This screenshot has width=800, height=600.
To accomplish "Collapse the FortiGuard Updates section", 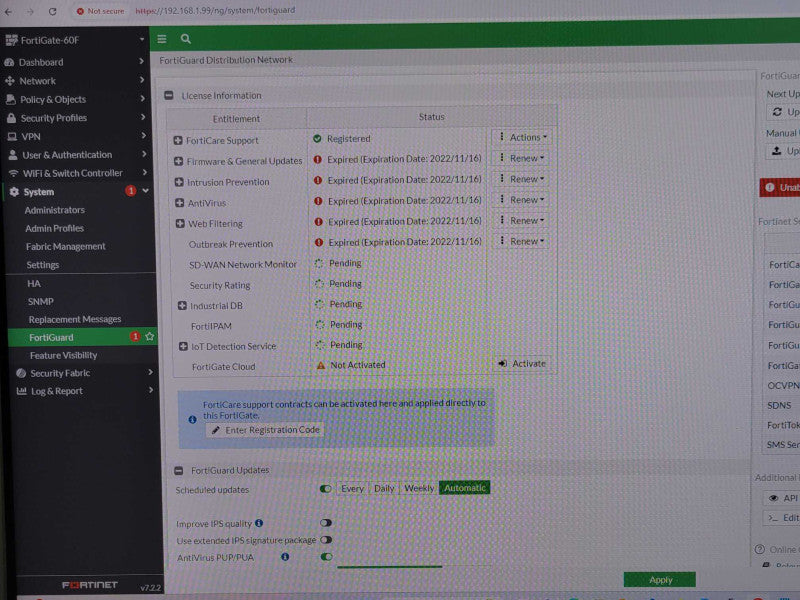I will click(x=179, y=470).
